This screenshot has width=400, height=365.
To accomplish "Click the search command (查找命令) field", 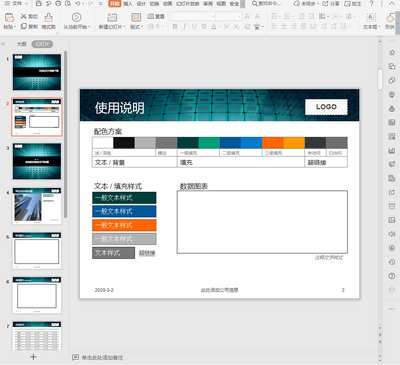I will click(267, 4).
